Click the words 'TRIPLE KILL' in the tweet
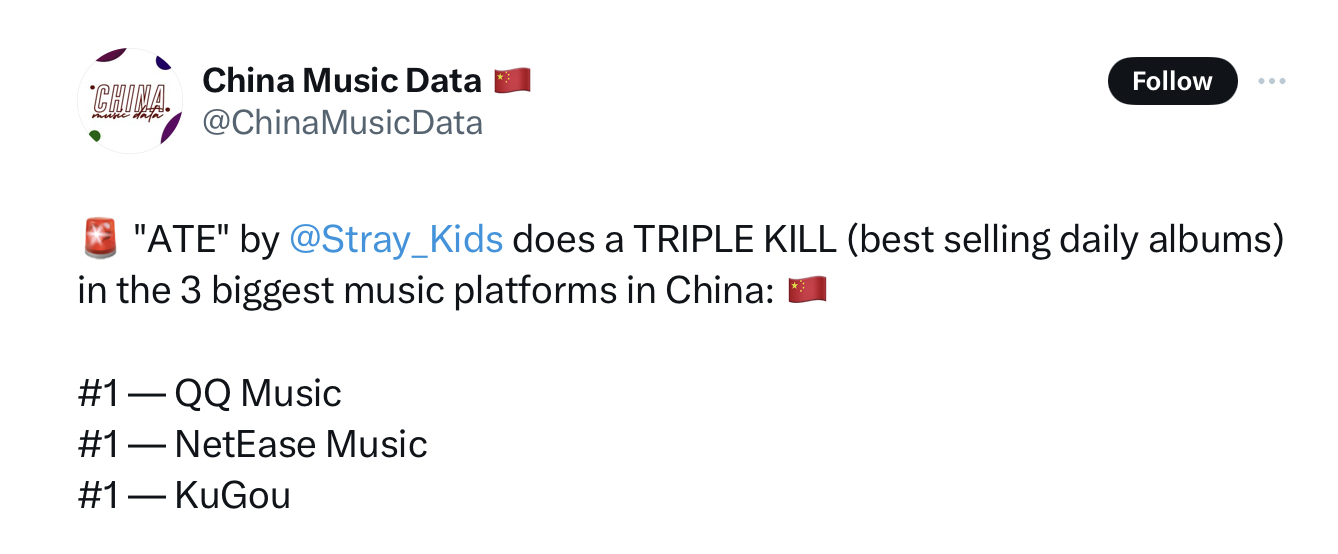Screen dimensions: 1338x554 (734, 240)
